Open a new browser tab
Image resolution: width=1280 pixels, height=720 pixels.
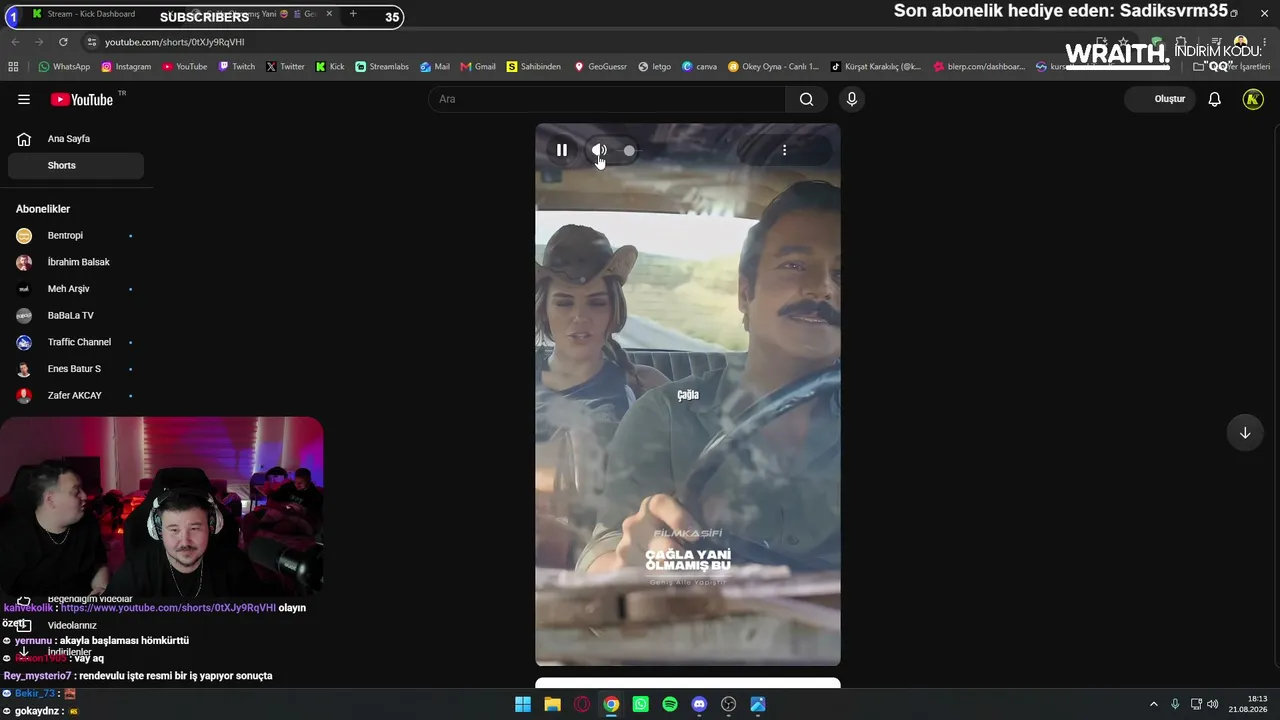coord(353,14)
